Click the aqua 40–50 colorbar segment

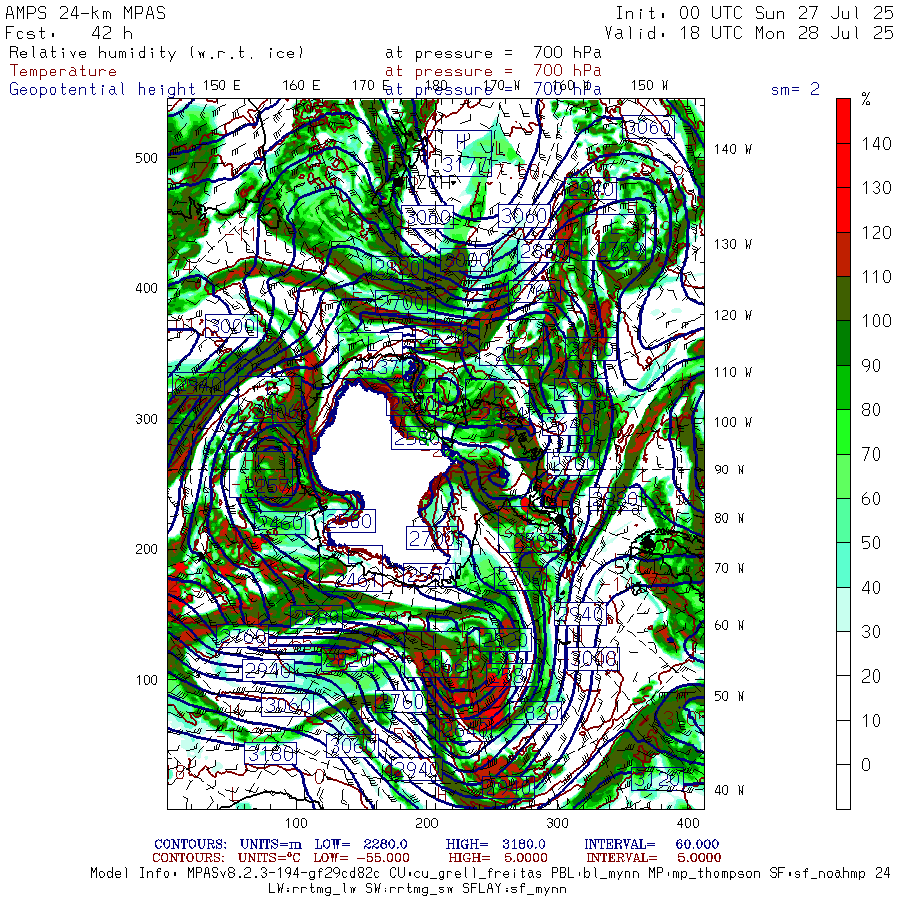point(843,565)
